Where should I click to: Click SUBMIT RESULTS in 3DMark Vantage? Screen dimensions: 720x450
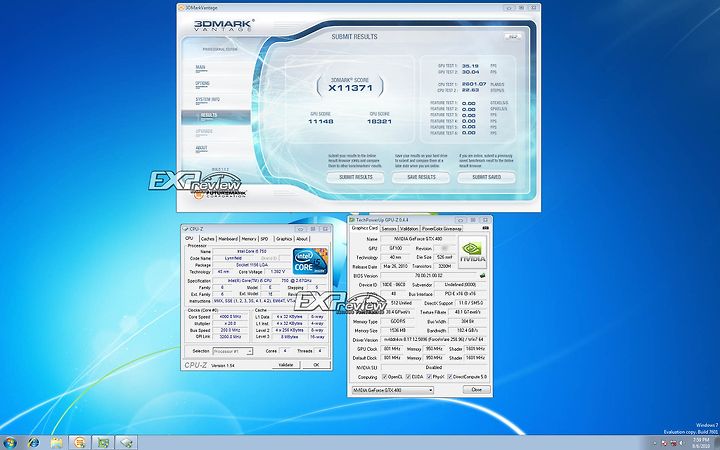coord(355,177)
